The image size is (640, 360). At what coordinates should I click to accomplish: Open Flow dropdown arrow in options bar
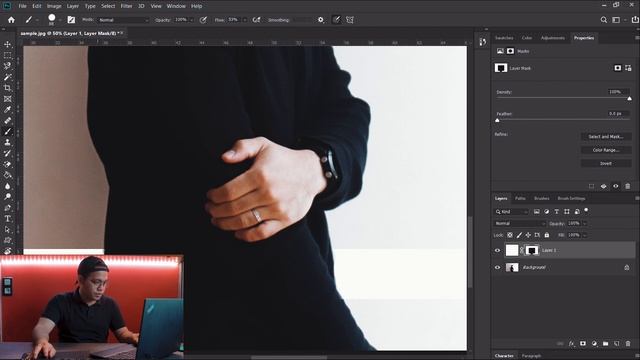245,20
